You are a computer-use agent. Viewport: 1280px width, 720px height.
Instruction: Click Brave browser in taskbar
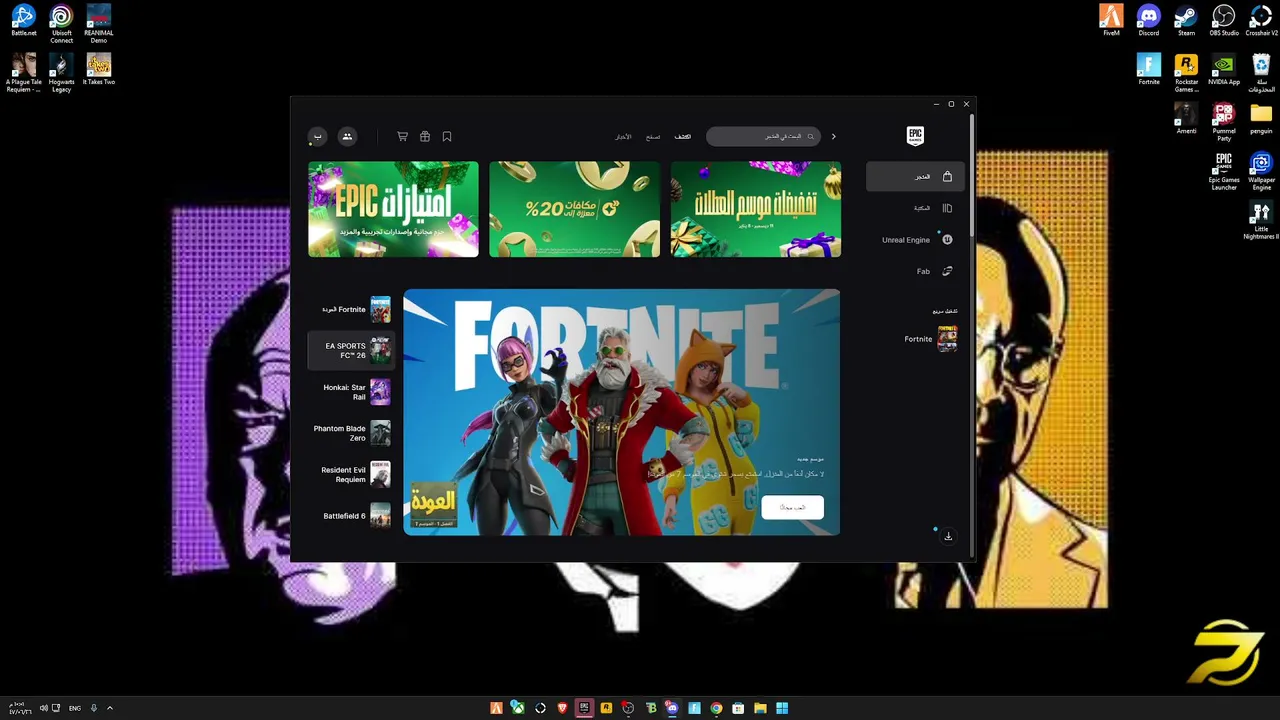coord(562,708)
